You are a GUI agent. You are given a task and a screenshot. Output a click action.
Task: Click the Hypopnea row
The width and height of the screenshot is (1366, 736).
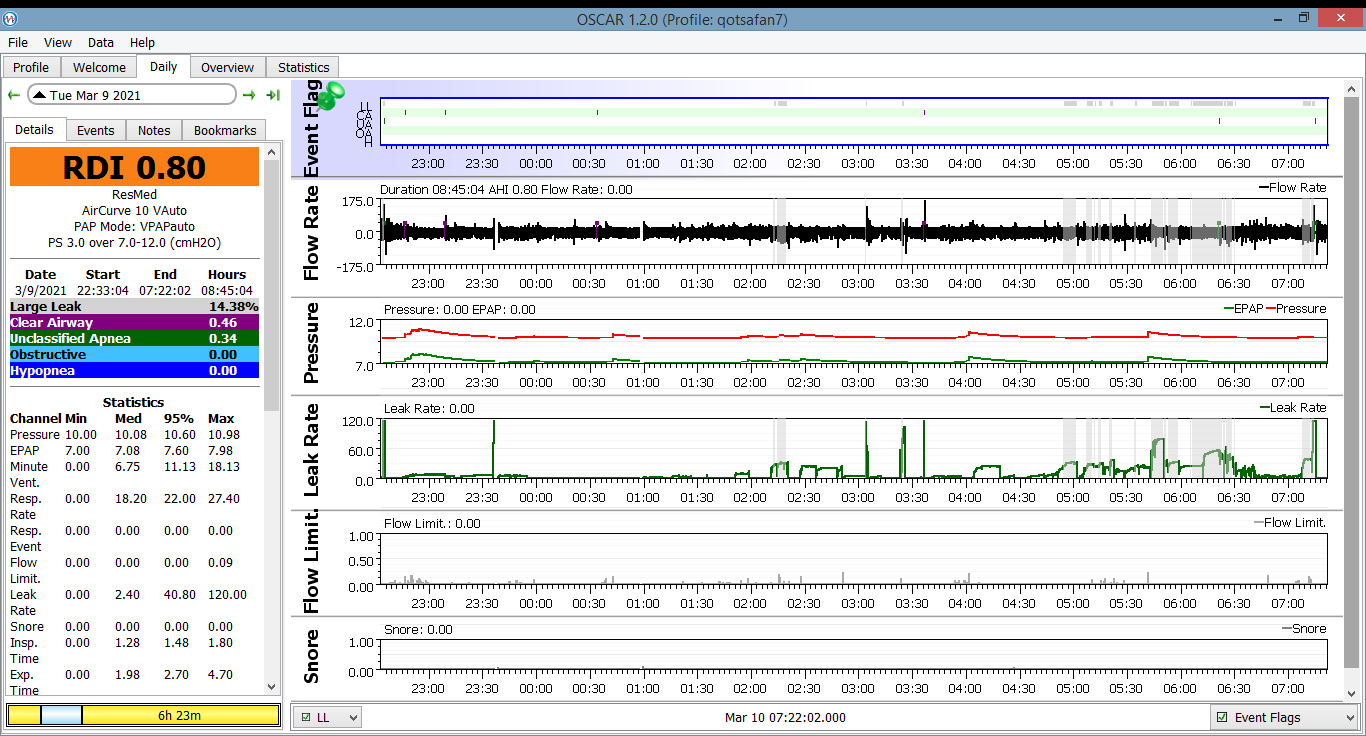[134, 370]
